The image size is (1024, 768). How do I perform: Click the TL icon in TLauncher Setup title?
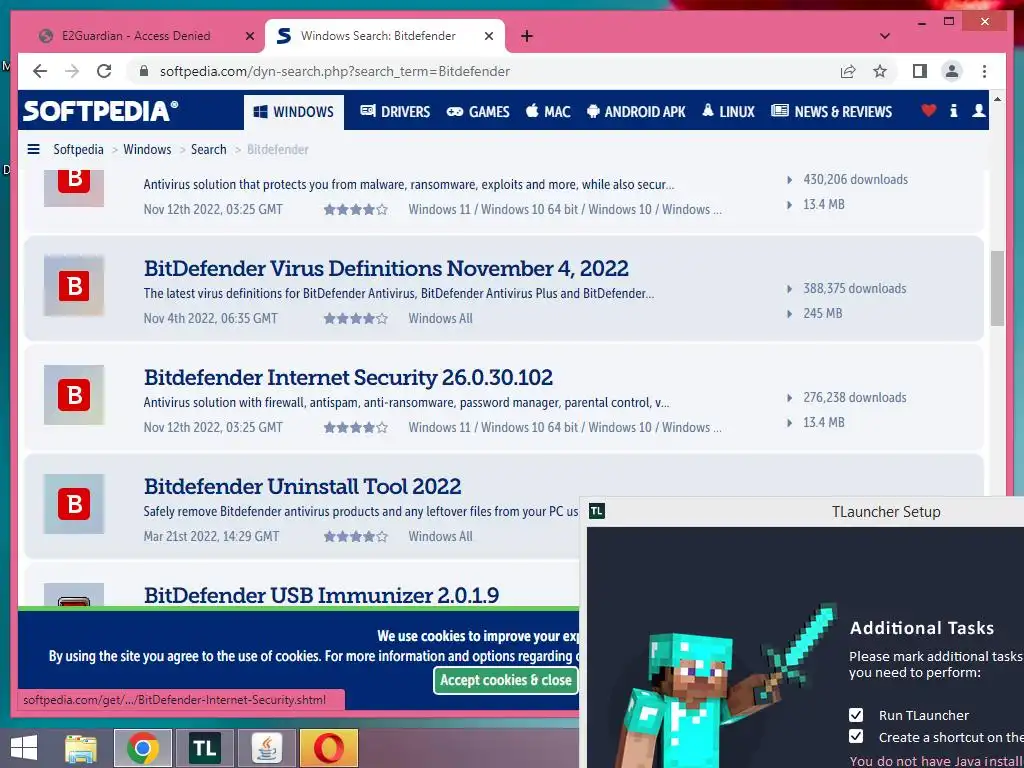pyautogui.click(x=596, y=511)
